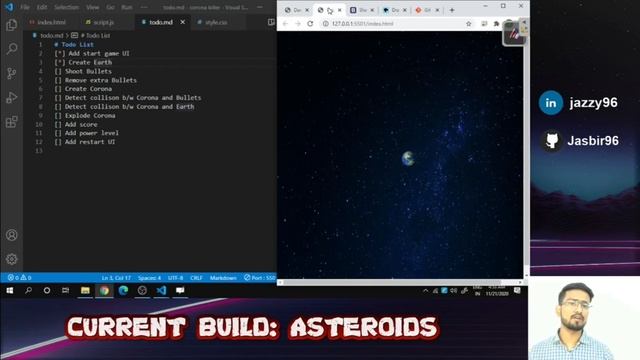Open the Windows Start menu

tap(9, 290)
